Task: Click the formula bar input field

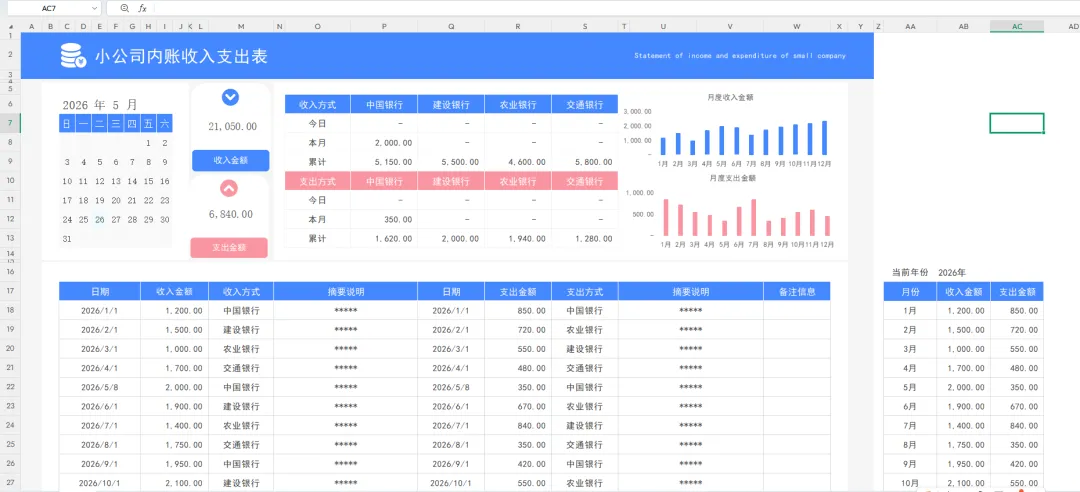Action: [613, 8]
